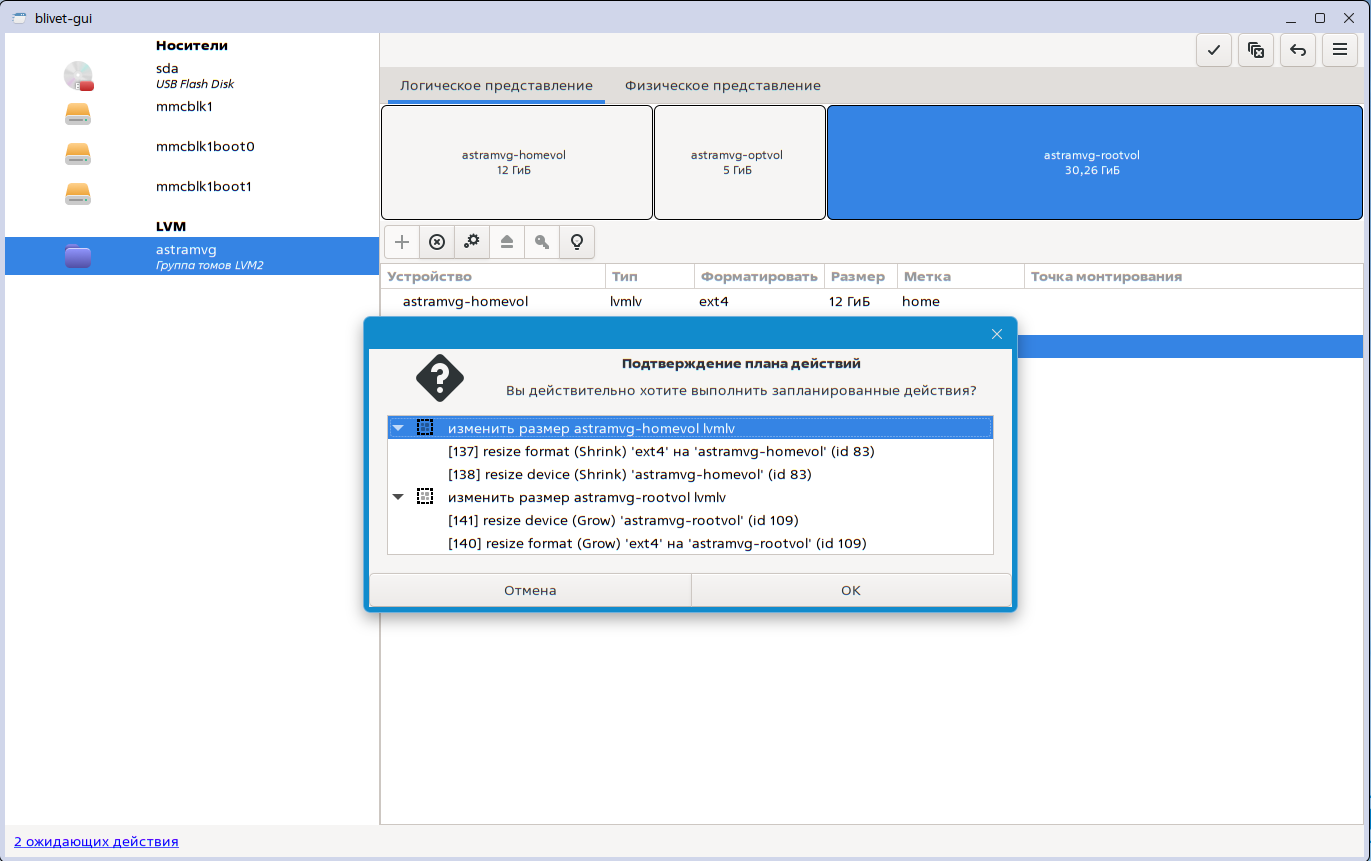Click the clear scheduled actions icon
Image resolution: width=1371 pixels, height=861 pixels.
point(1256,50)
